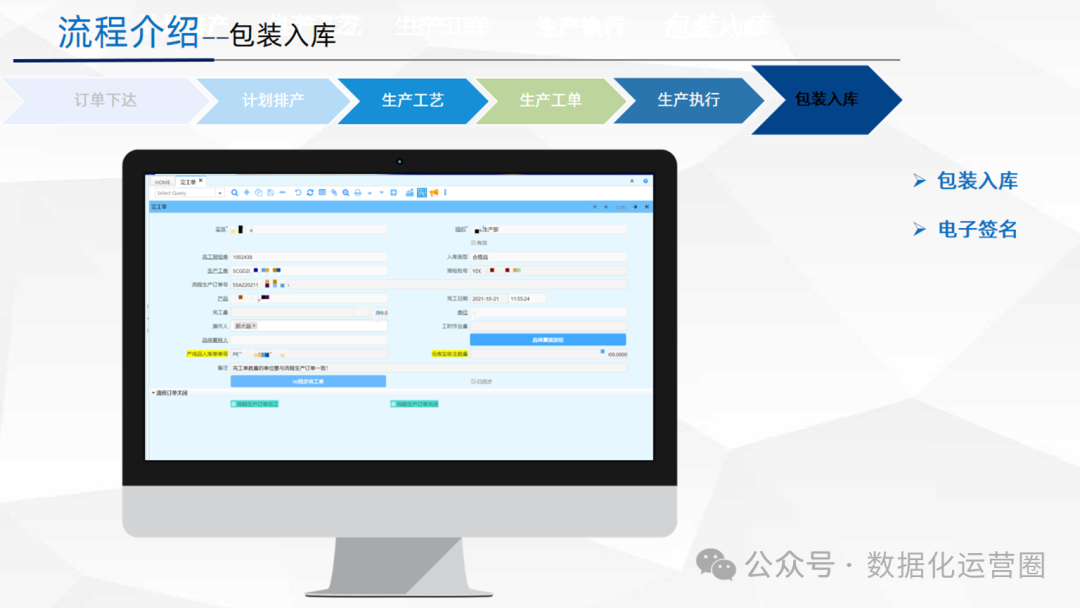This screenshot has height=608, width=1080.
Task: Click the undo arrow icon in toolbar
Action: 298,193
